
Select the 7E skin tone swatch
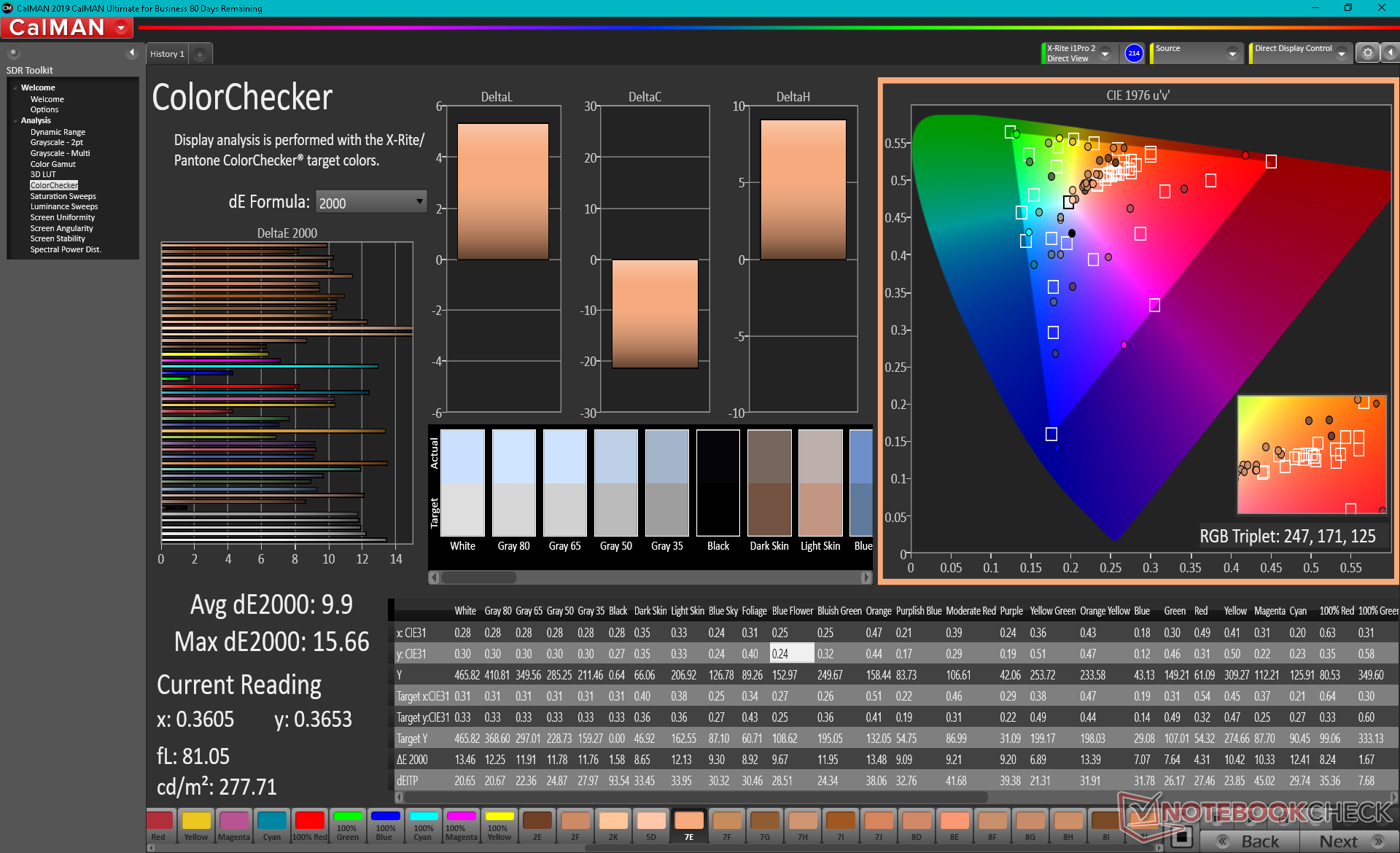(688, 825)
